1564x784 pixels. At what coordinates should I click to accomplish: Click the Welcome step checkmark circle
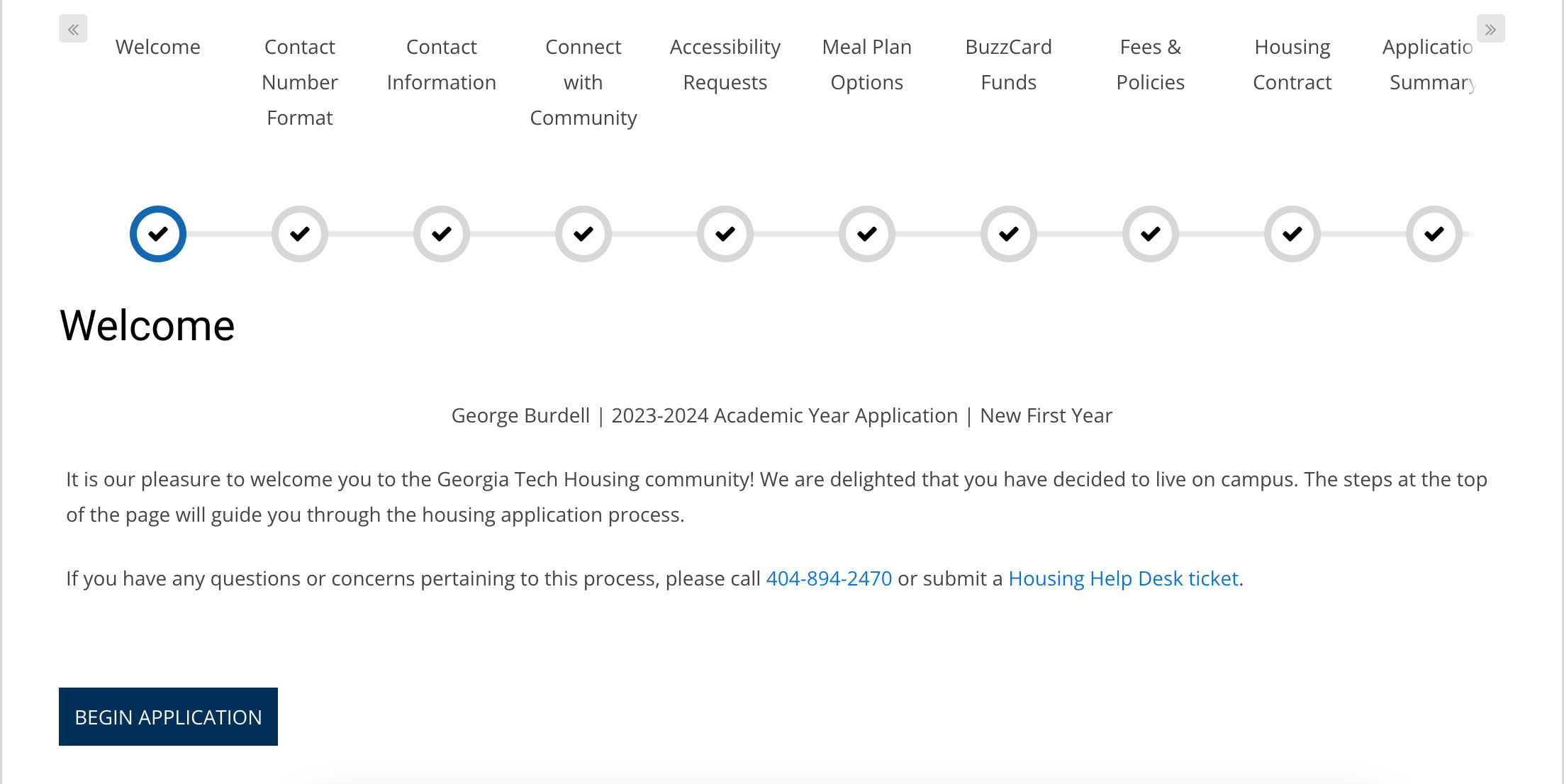[158, 234]
